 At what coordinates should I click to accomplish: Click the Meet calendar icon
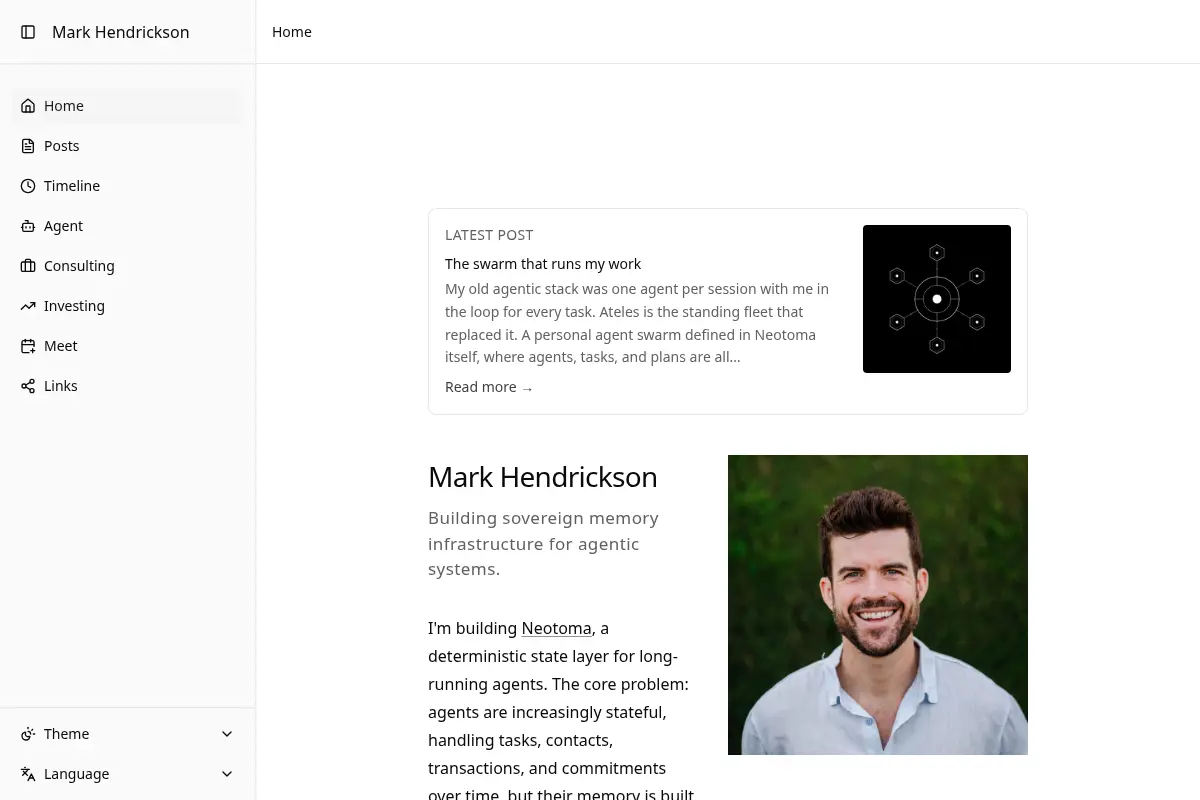pyautogui.click(x=28, y=346)
